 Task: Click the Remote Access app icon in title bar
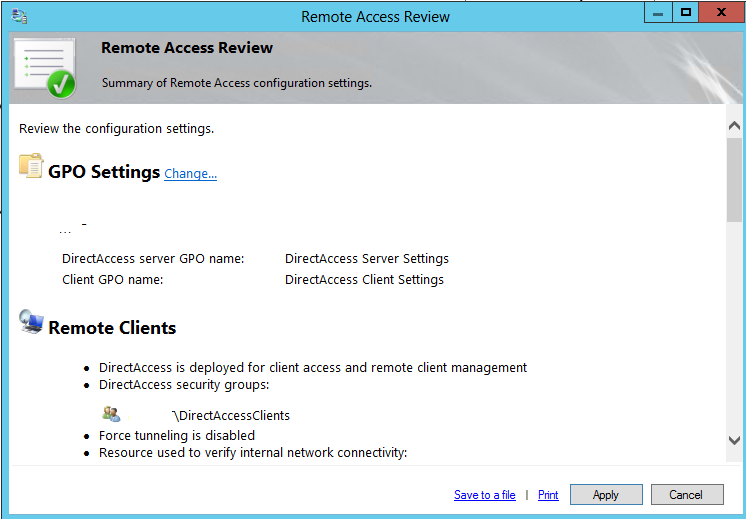[20, 16]
